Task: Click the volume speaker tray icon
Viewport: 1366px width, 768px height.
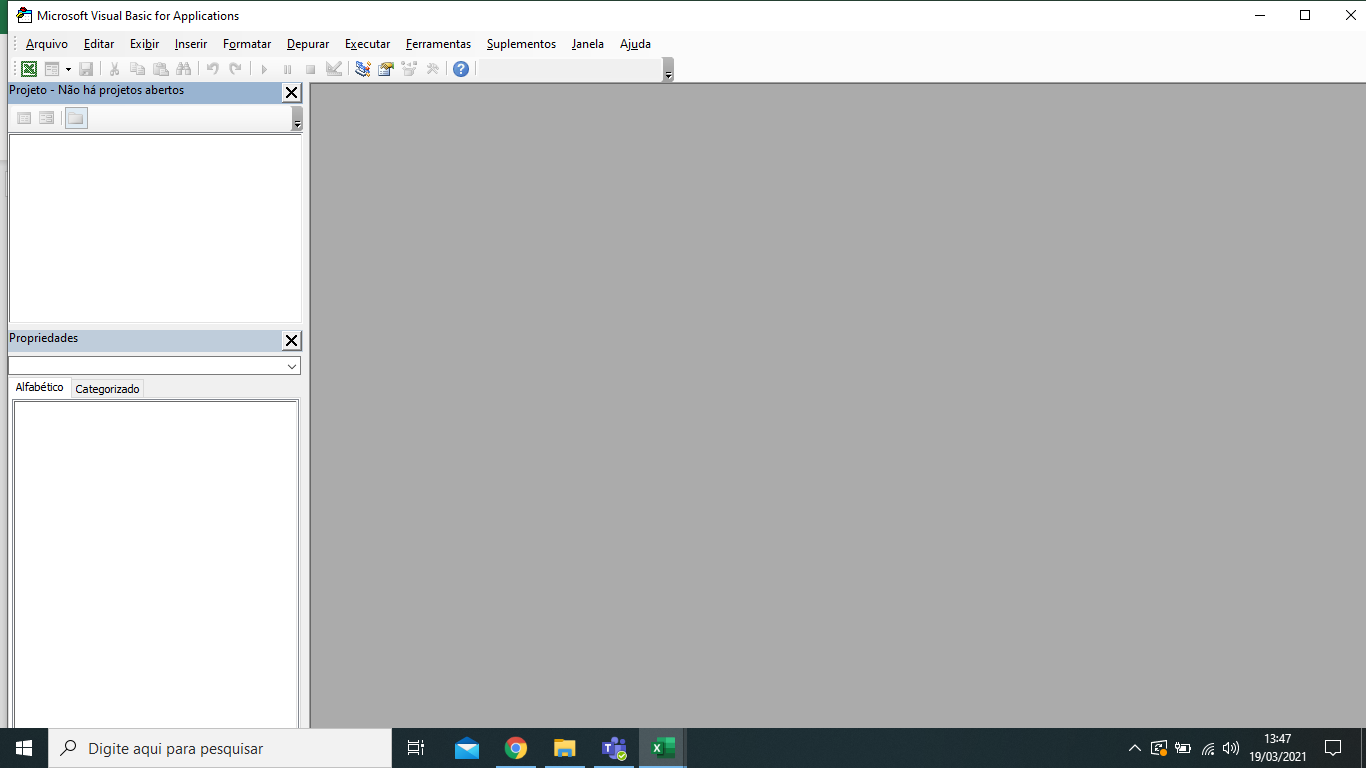Action: (x=1231, y=748)
